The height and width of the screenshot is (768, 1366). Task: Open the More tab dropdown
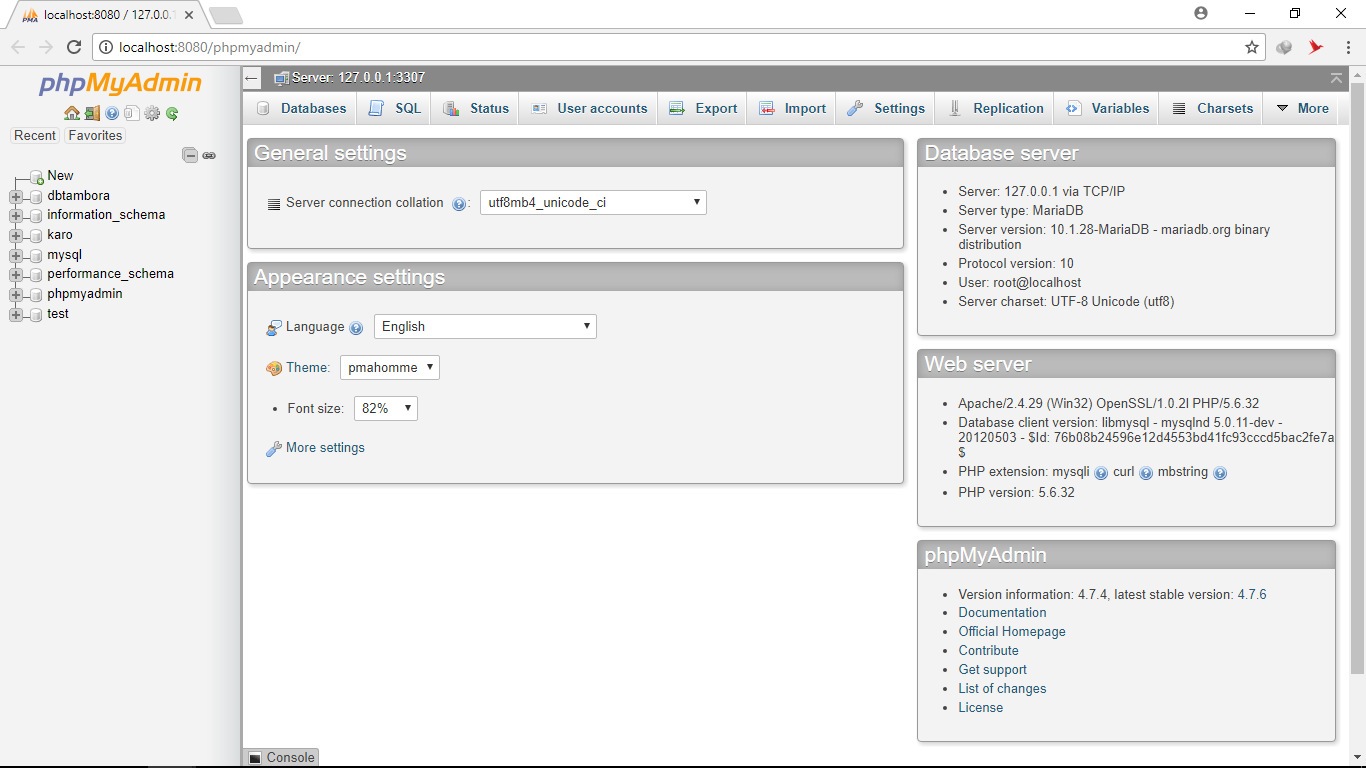click(x=1302, y=108)
